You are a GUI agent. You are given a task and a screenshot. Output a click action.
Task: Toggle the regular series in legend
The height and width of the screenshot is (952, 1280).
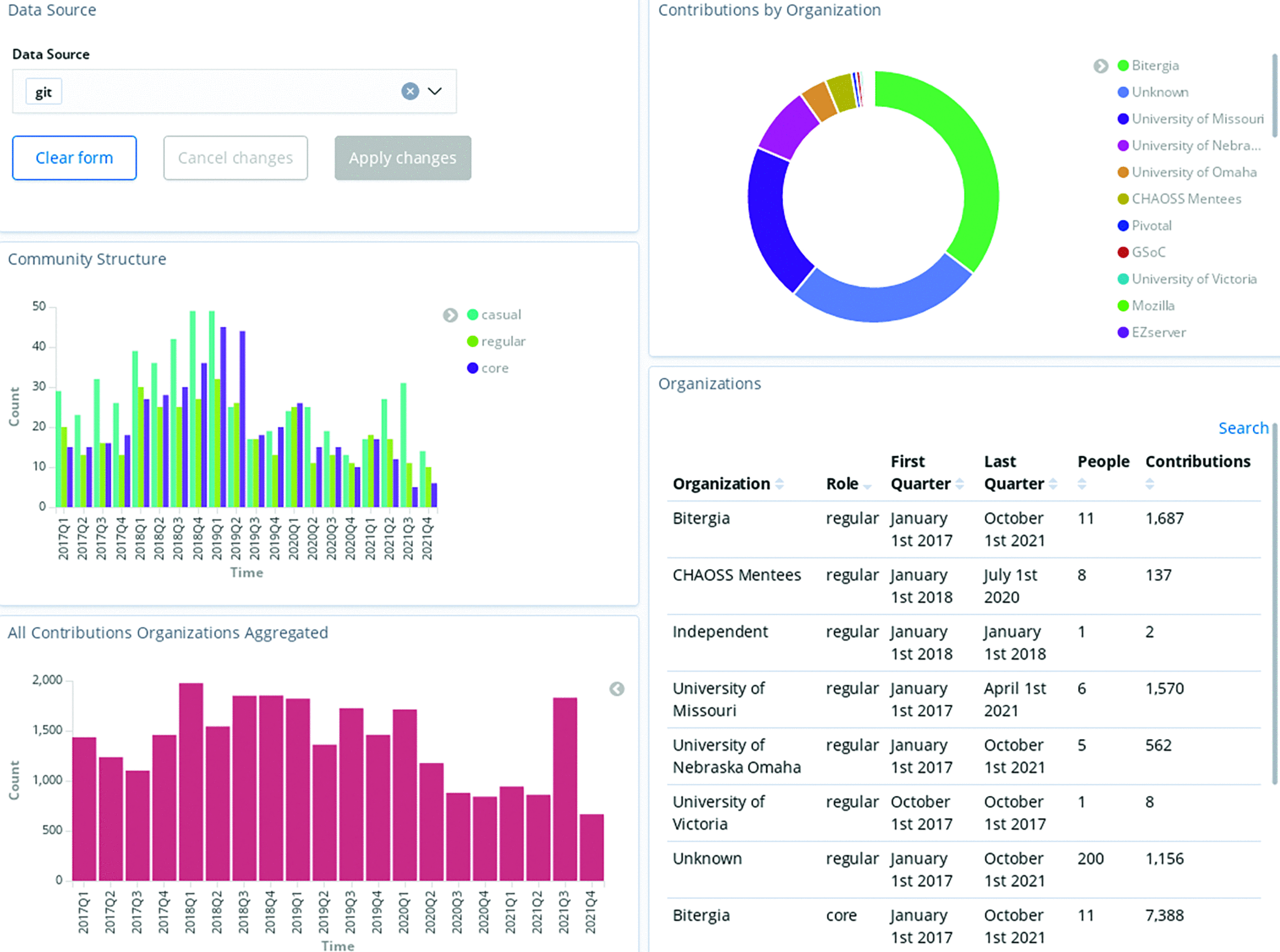[496, 341]
